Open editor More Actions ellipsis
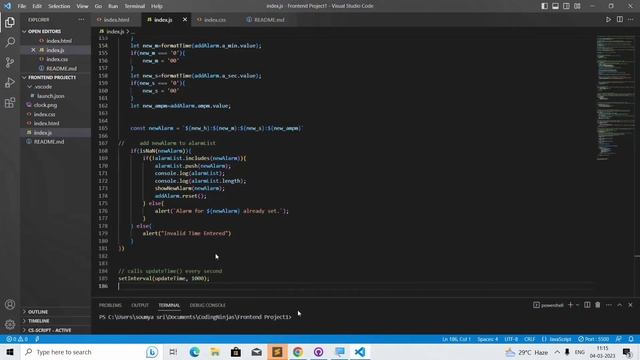This screenshot has height=360, width=640. pos(631,20)
